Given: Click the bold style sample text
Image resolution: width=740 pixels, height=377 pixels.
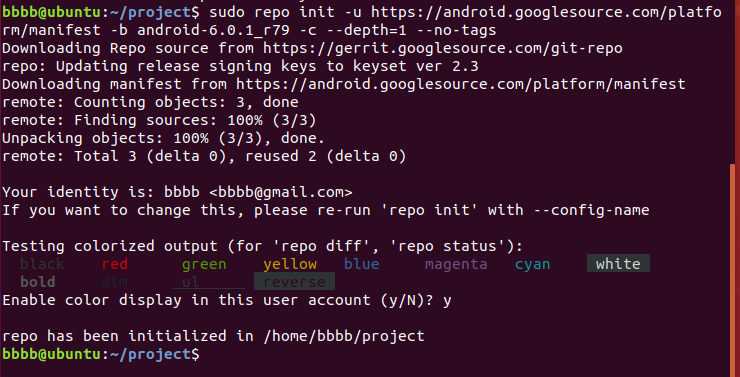Looking at the screenshot, I should pyautogui.click(x=38, y=282).
